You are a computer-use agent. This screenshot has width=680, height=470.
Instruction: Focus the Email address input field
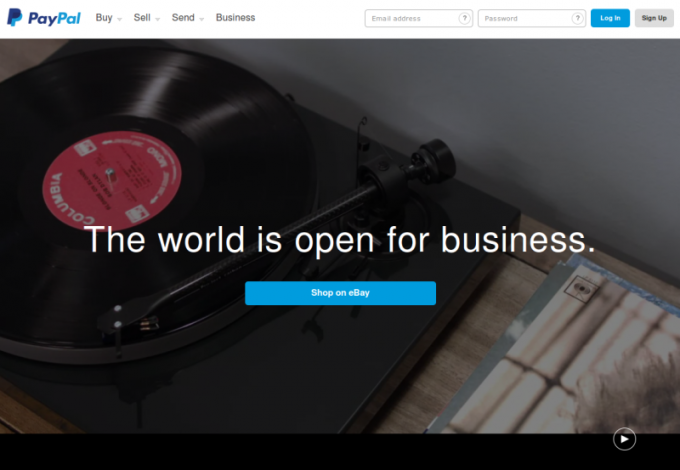point(419,18)
